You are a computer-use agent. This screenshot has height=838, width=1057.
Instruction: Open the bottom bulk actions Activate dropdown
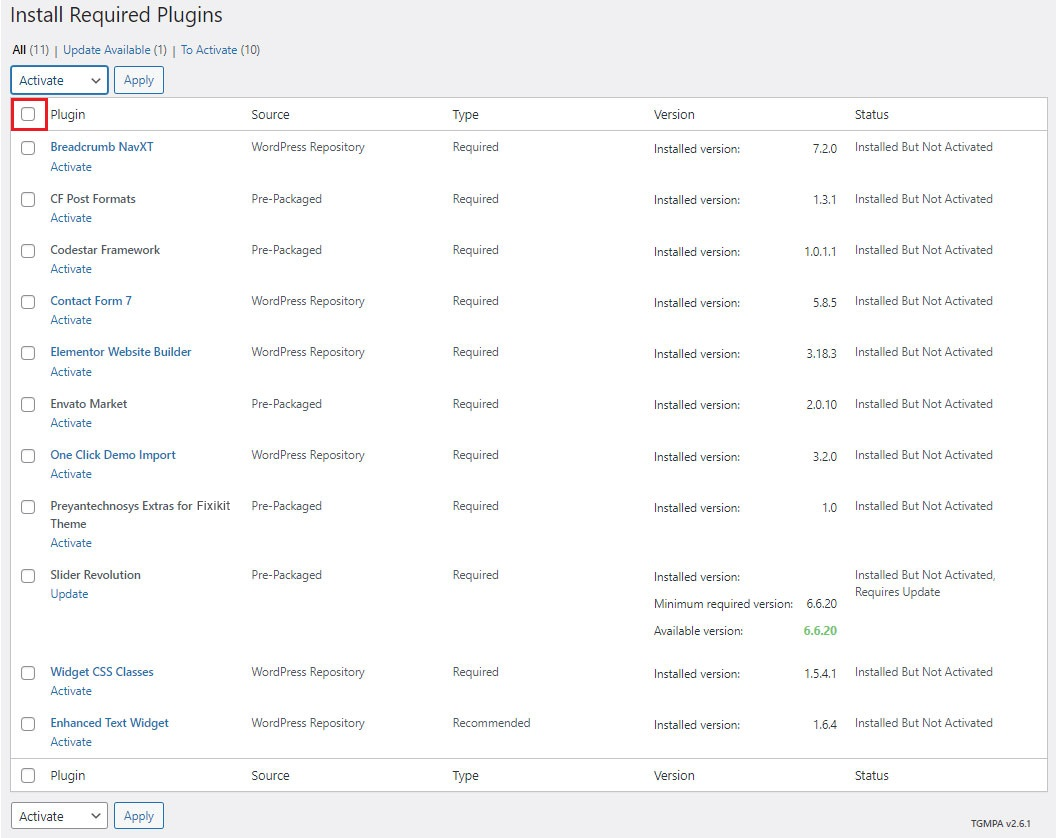pos(59,816)
